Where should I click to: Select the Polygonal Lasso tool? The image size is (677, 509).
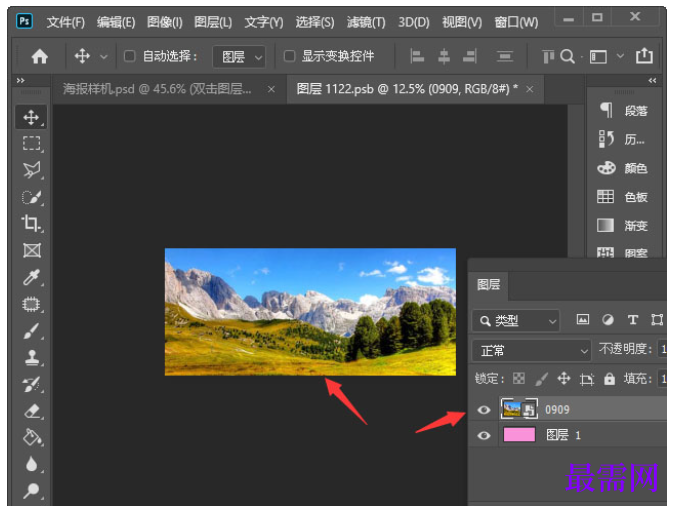pyautogui.click(x=32, y=170)
